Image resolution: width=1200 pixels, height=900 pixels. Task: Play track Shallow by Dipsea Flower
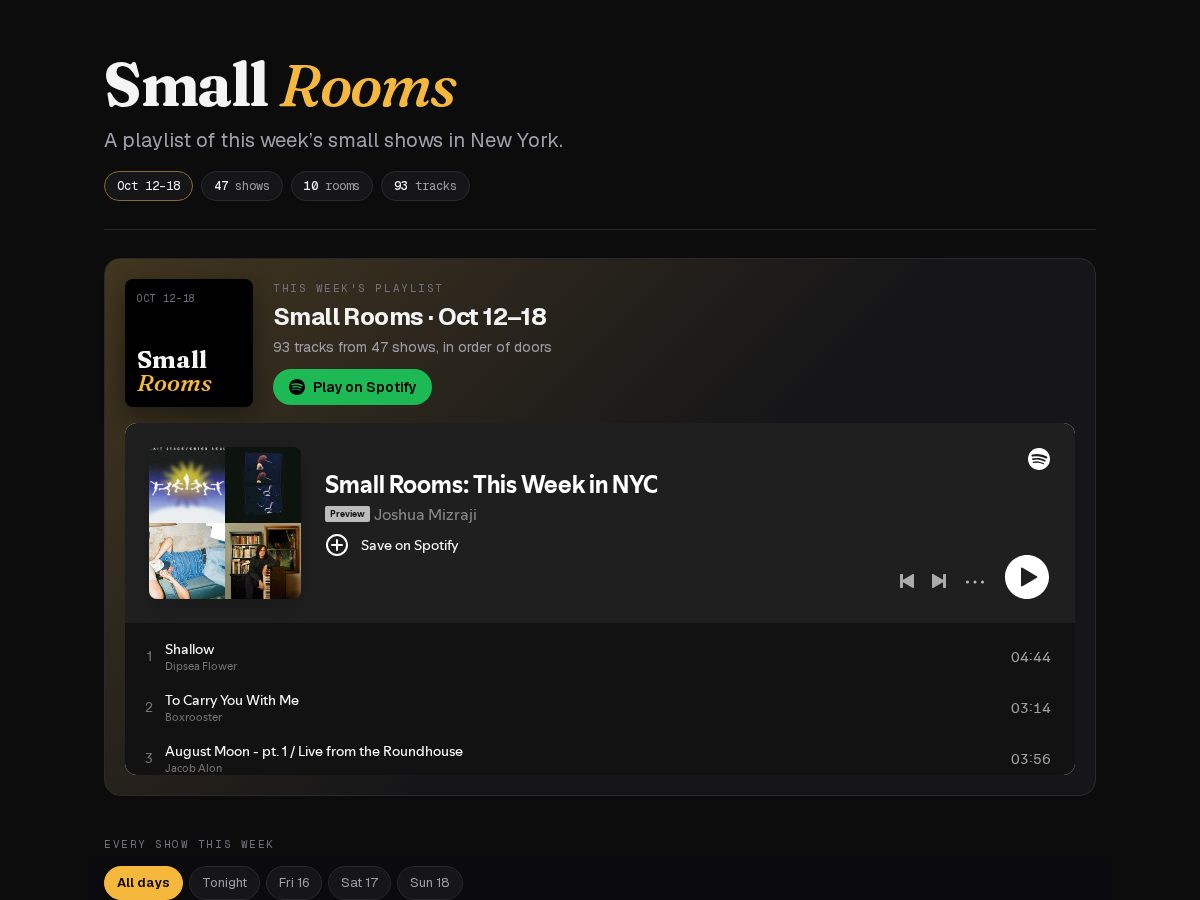click(x=600, y=657)
